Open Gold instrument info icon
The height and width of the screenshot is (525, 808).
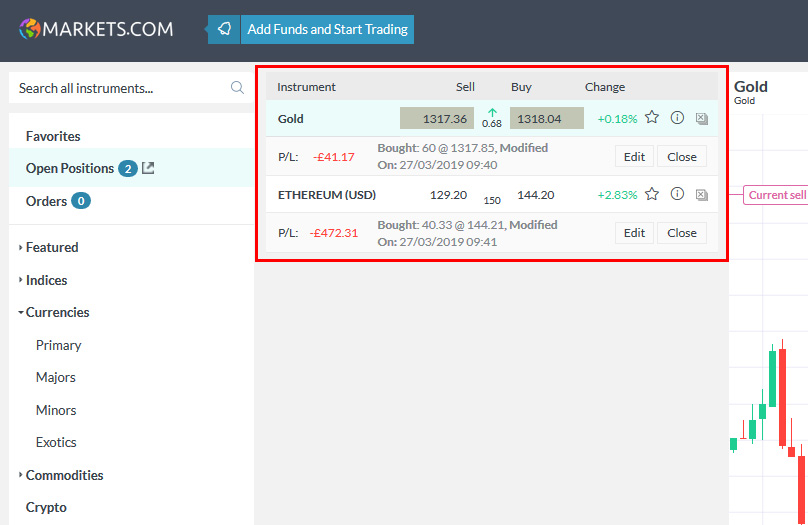coord(677,118)
